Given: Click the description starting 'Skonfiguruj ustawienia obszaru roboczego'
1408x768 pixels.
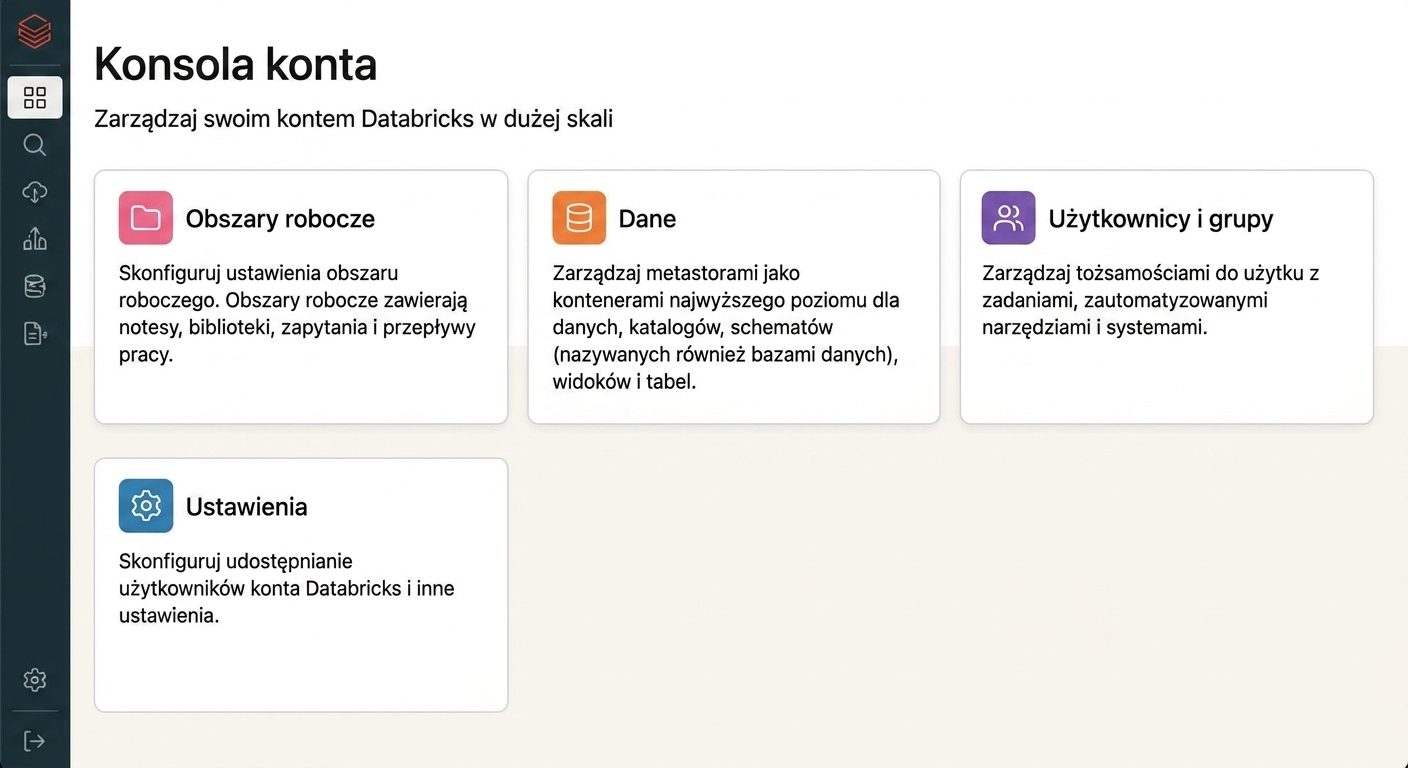Looking at the screenshot, I should point(298,314).
